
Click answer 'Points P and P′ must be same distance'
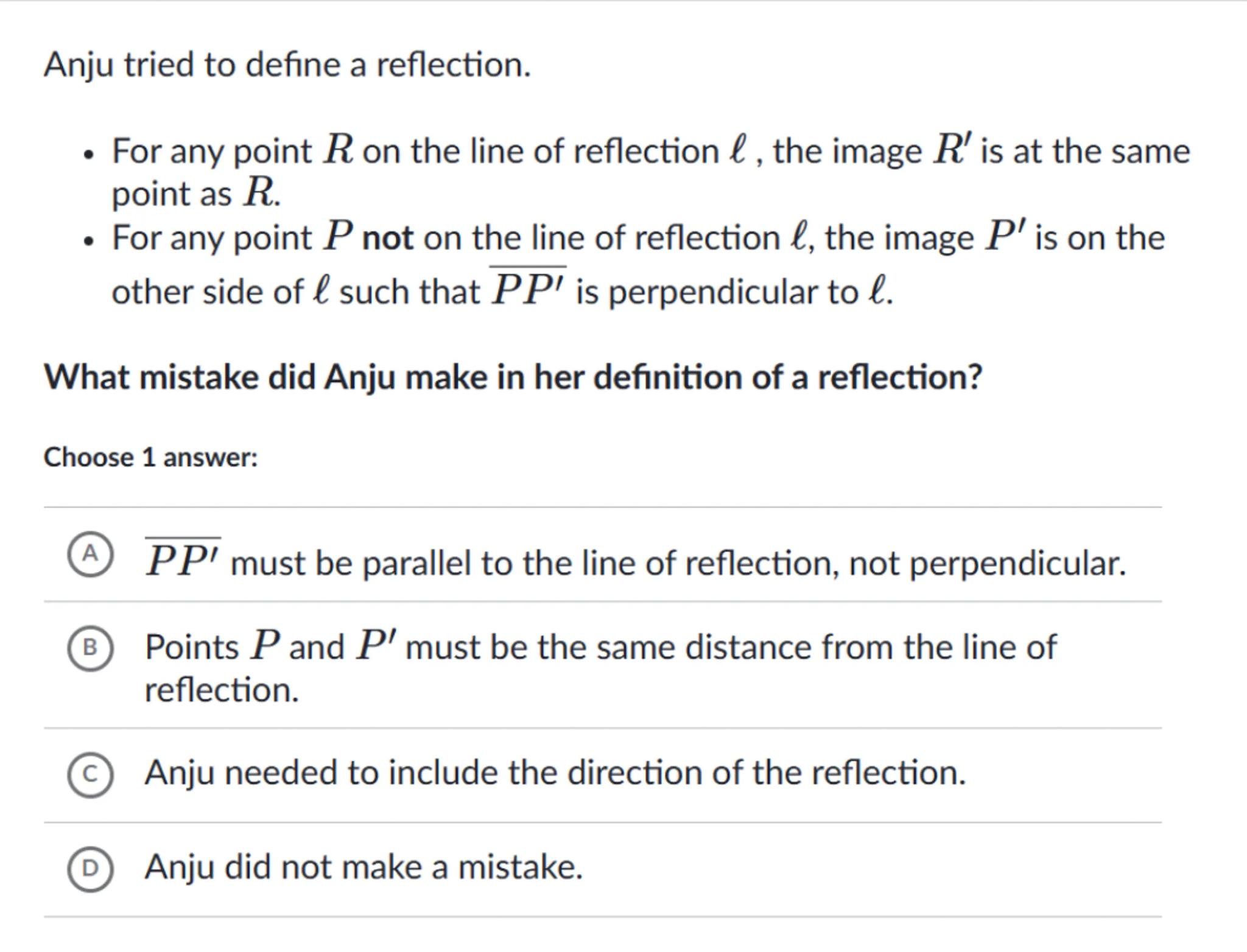(x=600, y=648)
